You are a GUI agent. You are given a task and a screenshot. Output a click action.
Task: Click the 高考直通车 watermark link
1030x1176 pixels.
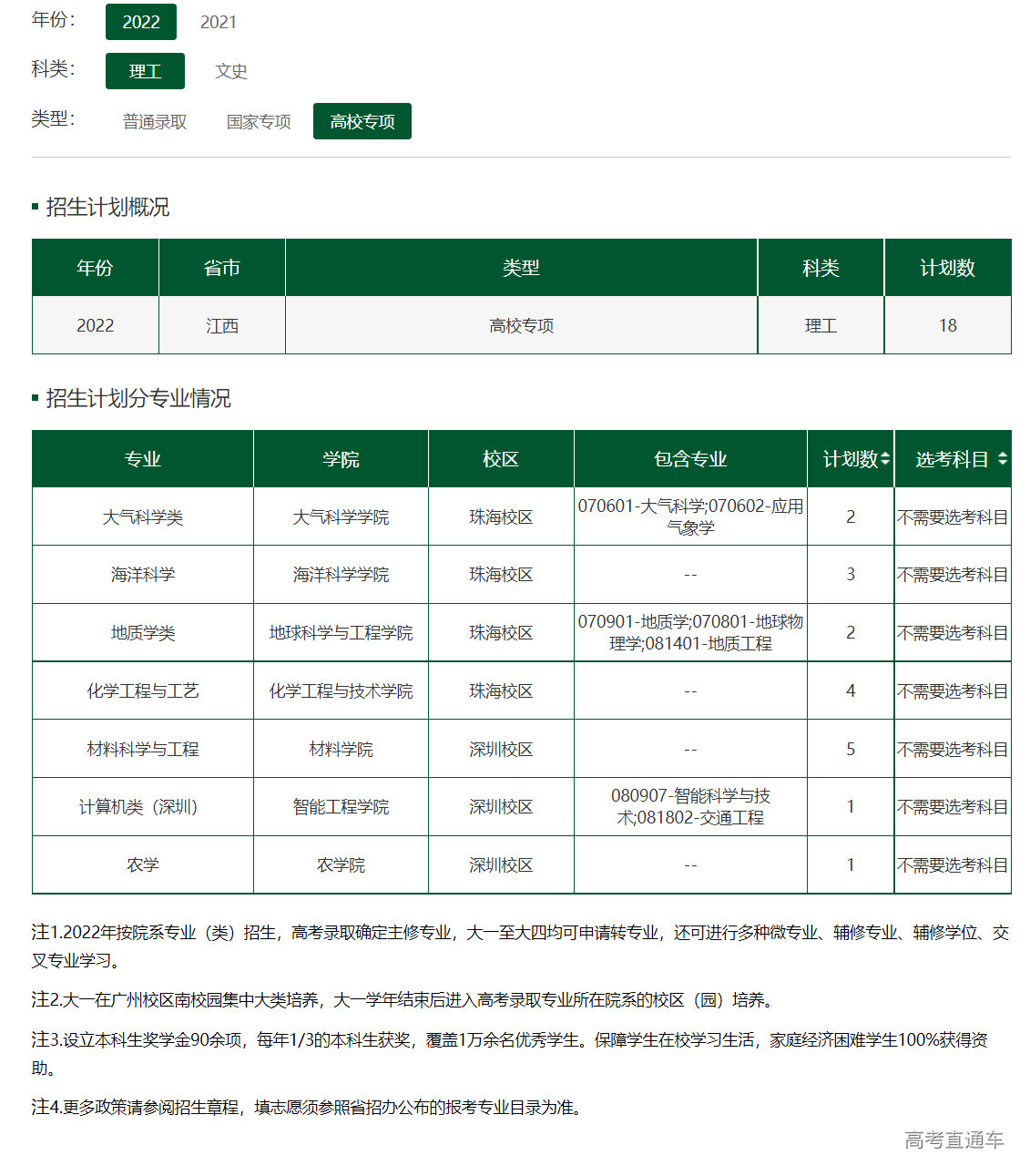(955, 1140)
